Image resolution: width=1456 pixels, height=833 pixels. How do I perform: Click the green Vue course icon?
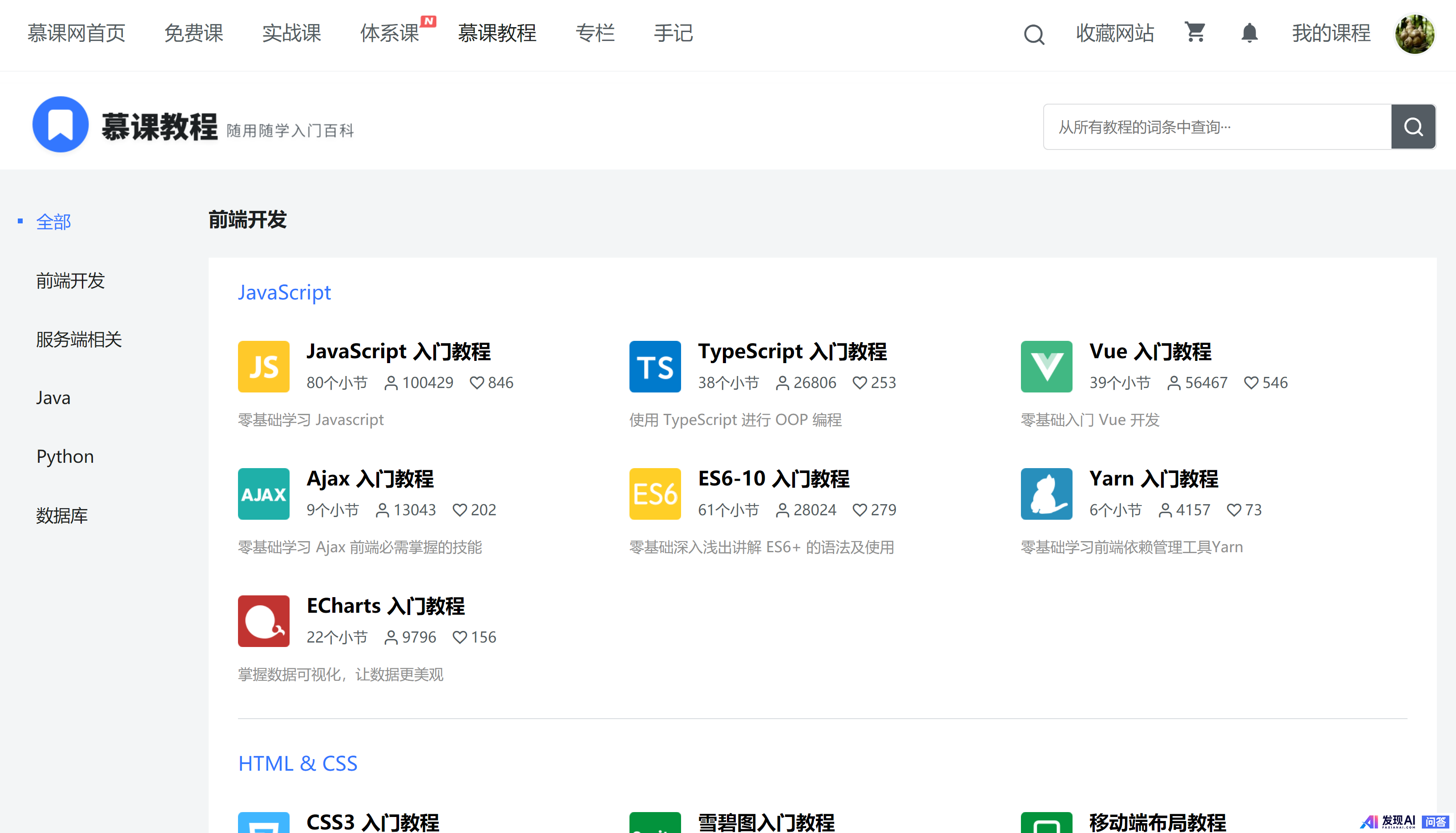tap(1046, 367)
